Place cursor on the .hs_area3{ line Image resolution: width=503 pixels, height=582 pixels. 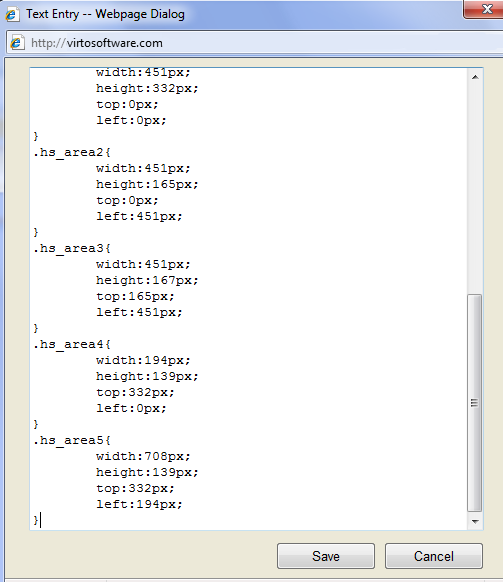click(x=72, y=248)
